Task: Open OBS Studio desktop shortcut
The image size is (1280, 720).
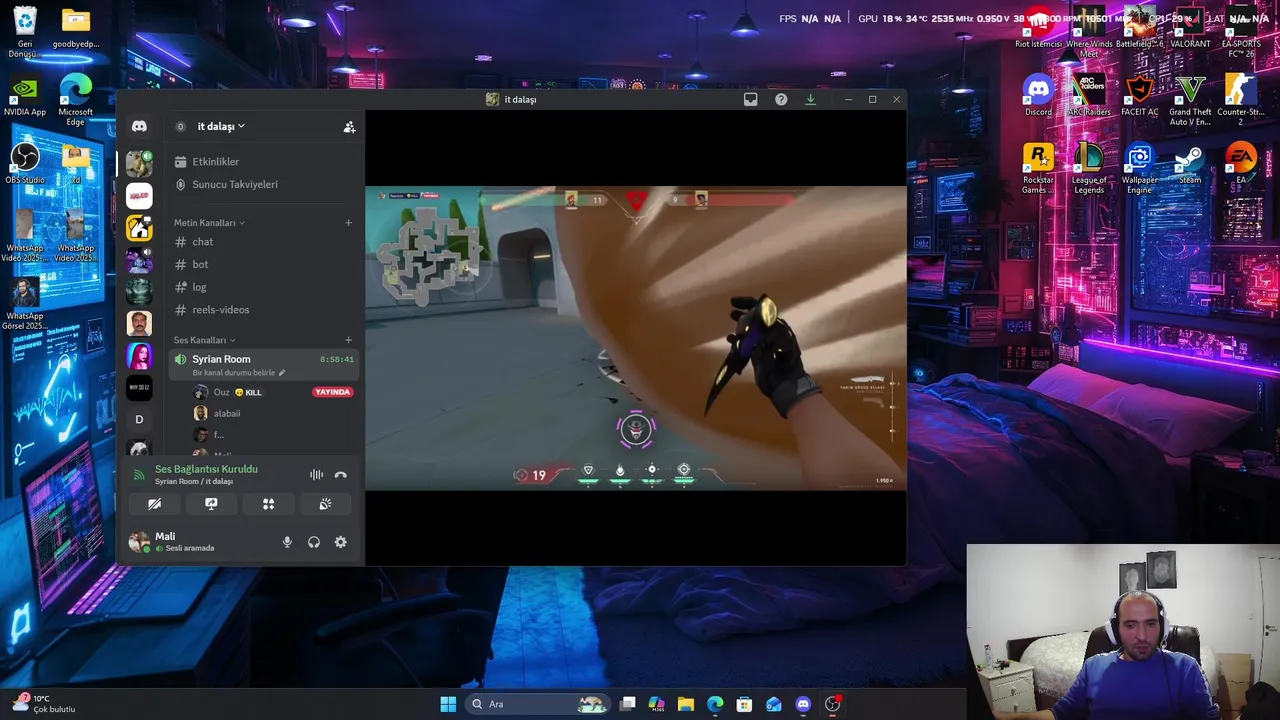Action: [x=25, y=164]
